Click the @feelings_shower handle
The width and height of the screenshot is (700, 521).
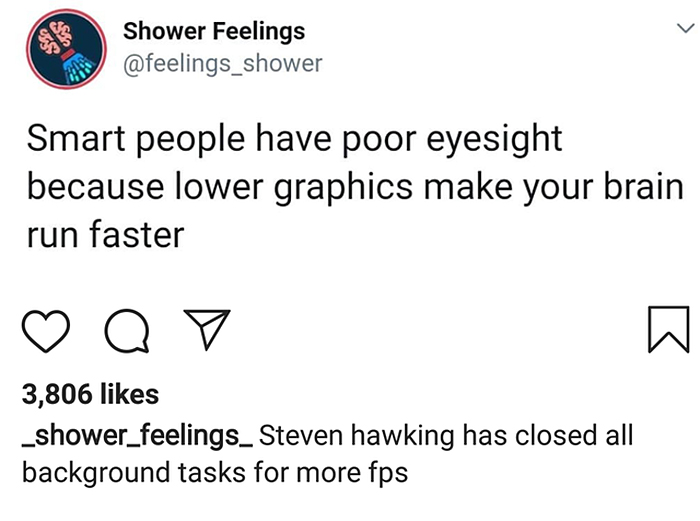[x=222, y=64]
